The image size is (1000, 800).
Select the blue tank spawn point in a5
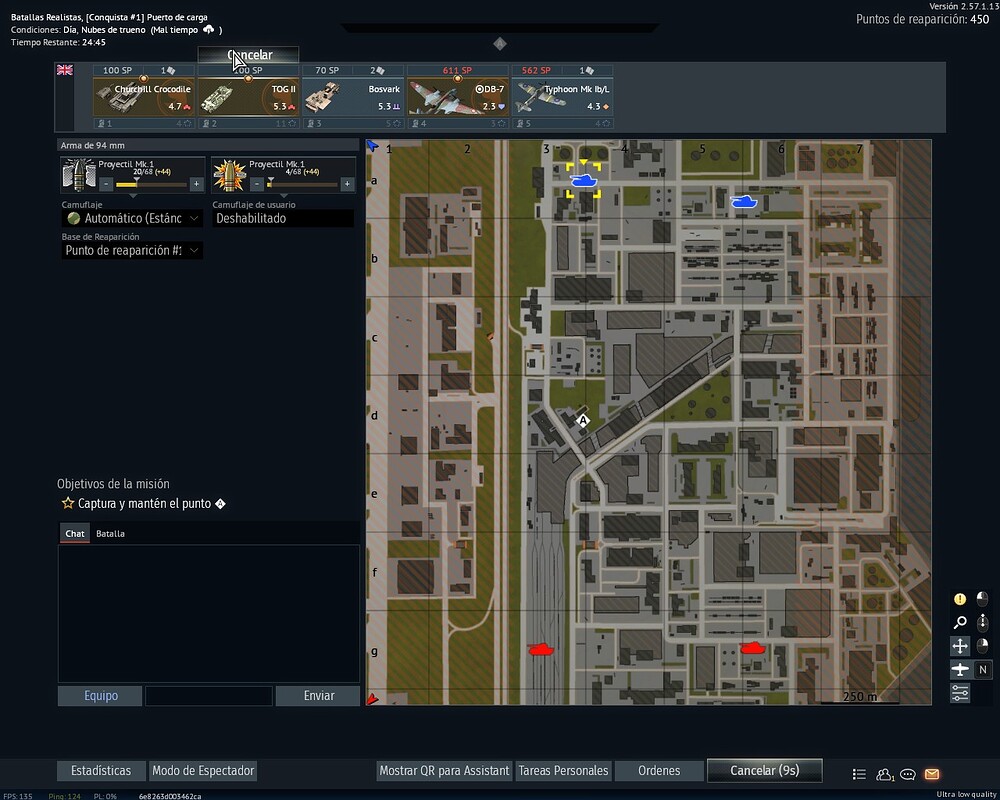[743, 202]
